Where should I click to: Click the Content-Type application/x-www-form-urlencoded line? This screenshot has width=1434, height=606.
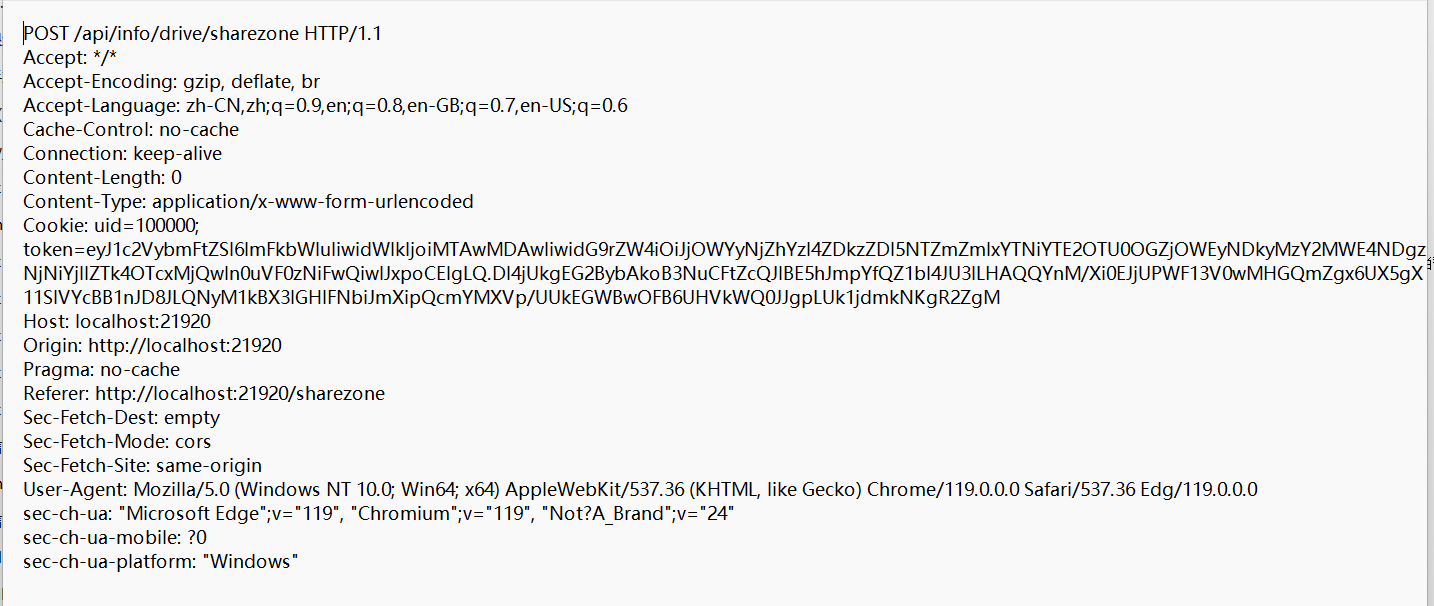[x=248, y=202]
